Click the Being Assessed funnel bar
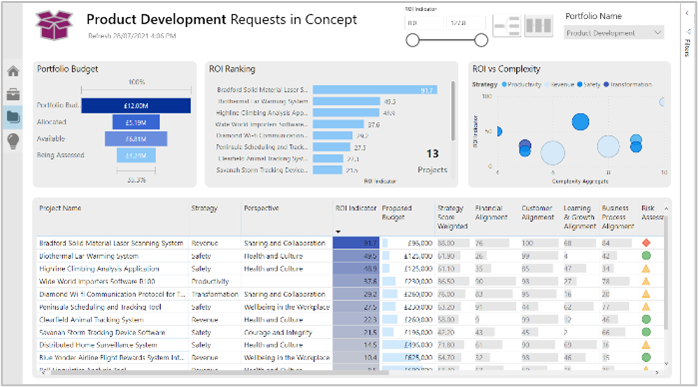698x387 pixels. (136, 155)
